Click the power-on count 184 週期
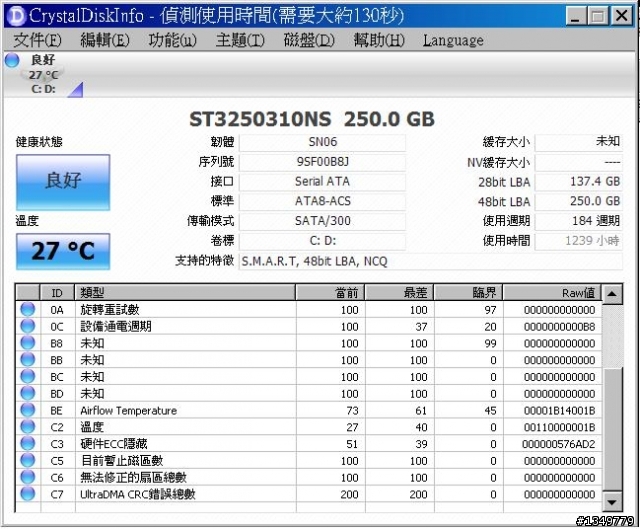This screenshot has width=640, height=529. (579, 221)
